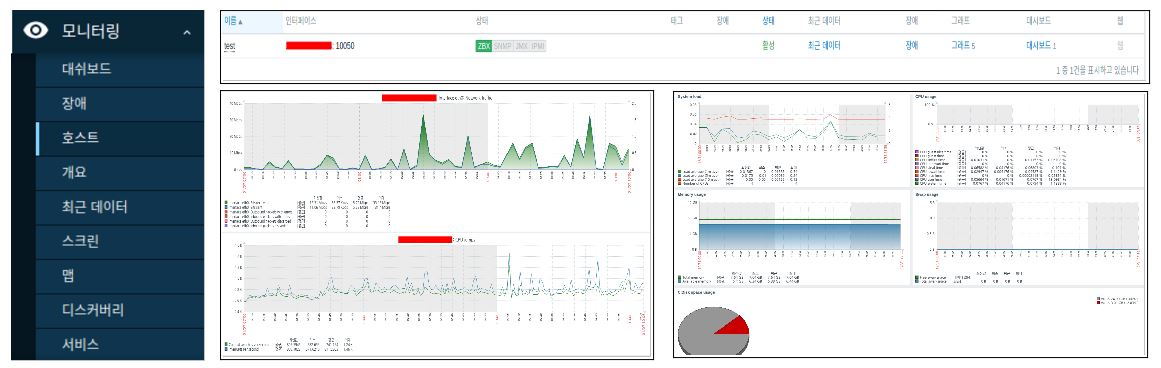Click the 웹 cell in test row
1161x368 pixels.
[1120, 46]
